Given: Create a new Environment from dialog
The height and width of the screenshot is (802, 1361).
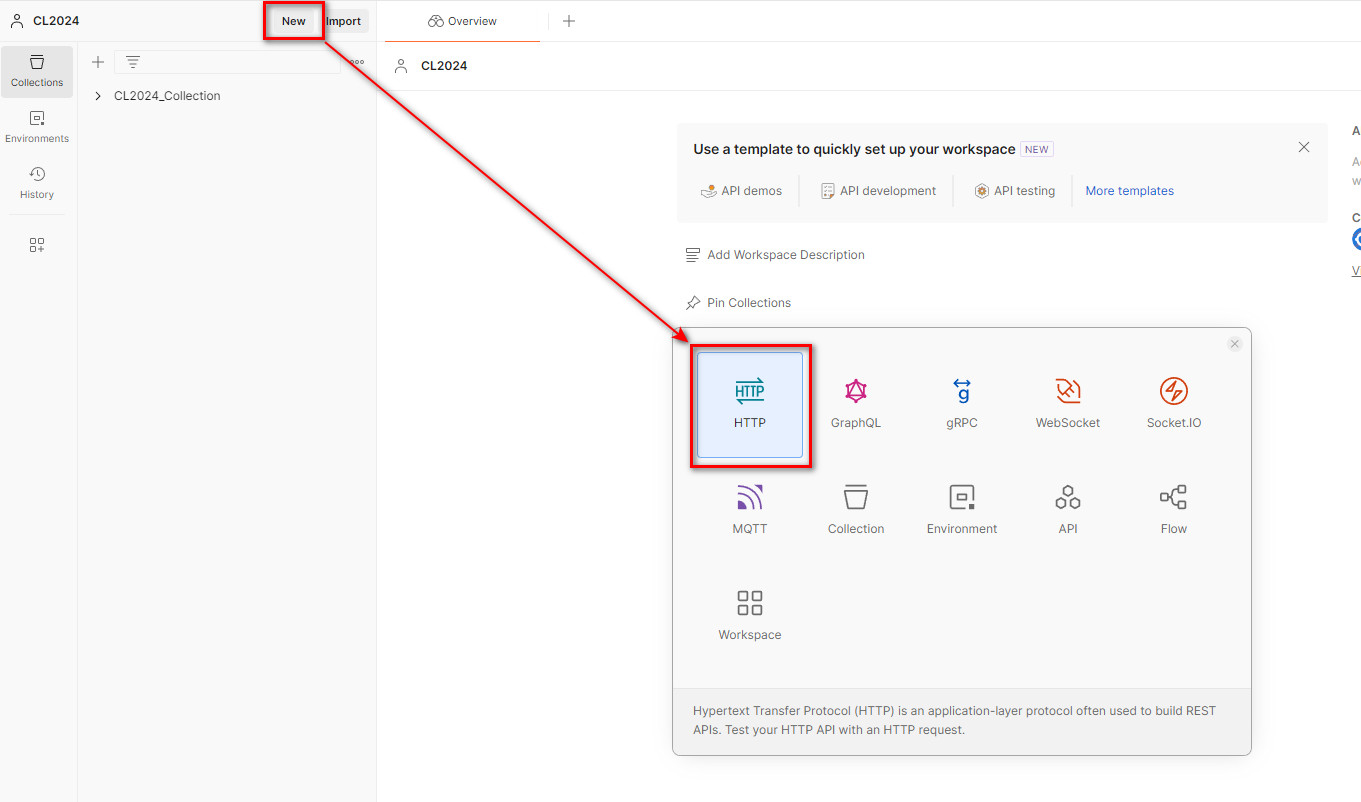Looking at the screenshot, I should pos(962,510).
